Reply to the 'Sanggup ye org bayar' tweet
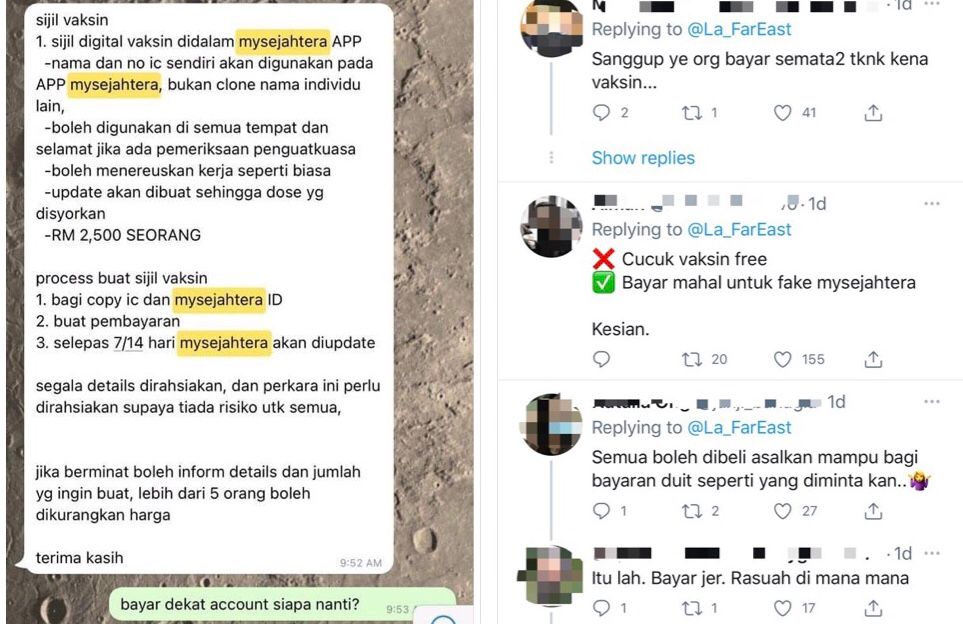963x624 pixels. 601,112
